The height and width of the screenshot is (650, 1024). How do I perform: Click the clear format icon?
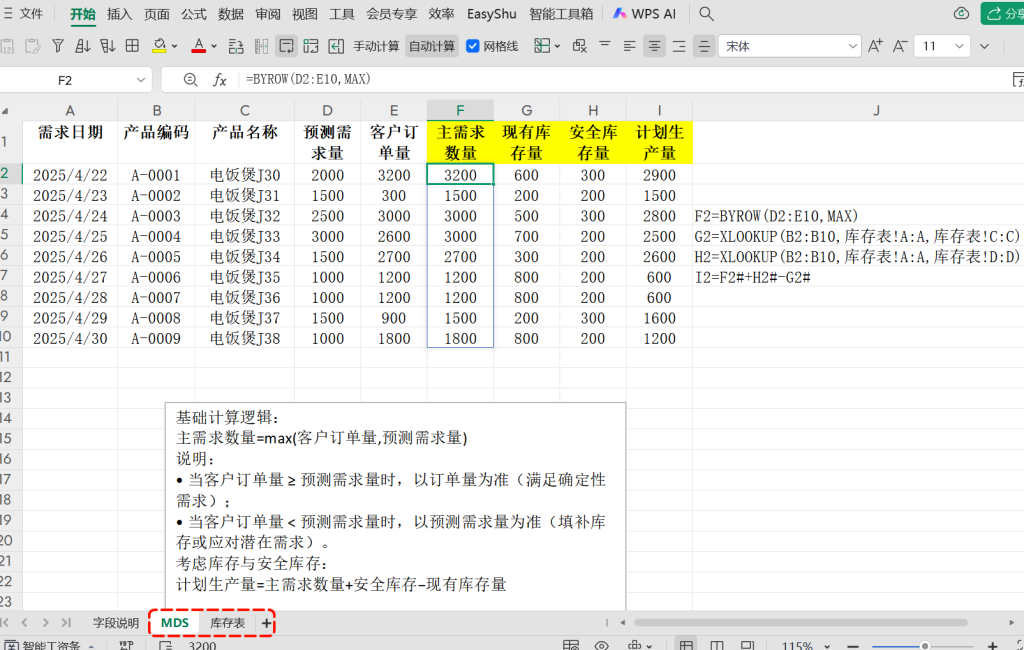[x=579, y=46]
